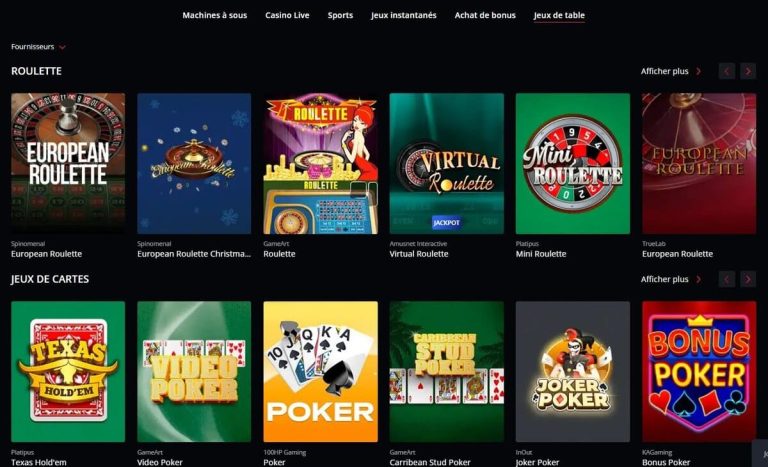768x467 pixels.
Task: Click Afficher plus for Jeux de cartes
Action: (671, 279)
